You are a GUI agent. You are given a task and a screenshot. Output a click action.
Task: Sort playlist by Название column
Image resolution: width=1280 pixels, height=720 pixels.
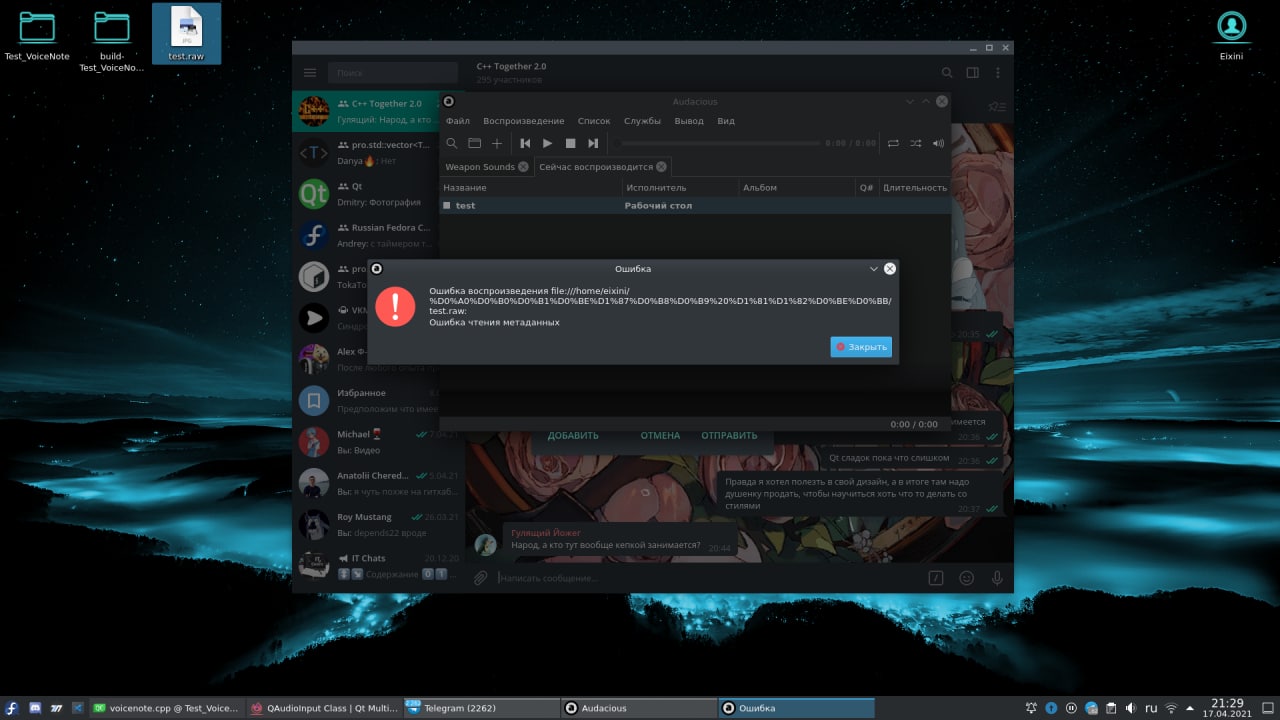tap(530, 188)
